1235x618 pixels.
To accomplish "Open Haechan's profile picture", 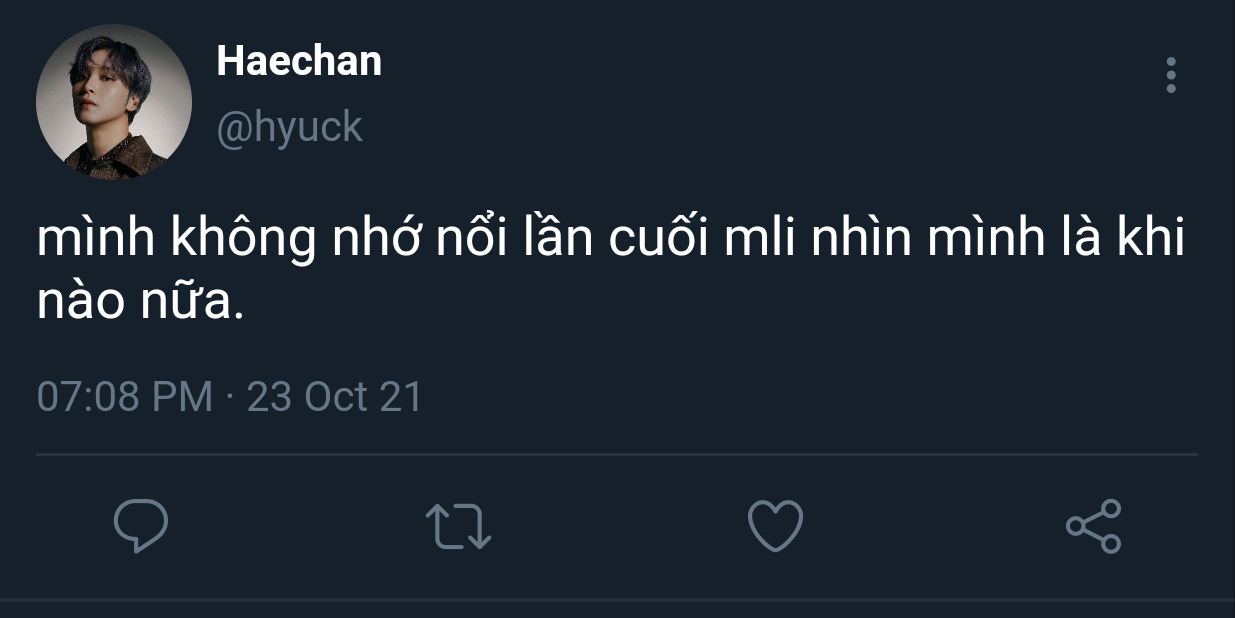I will tap(114, 102).
